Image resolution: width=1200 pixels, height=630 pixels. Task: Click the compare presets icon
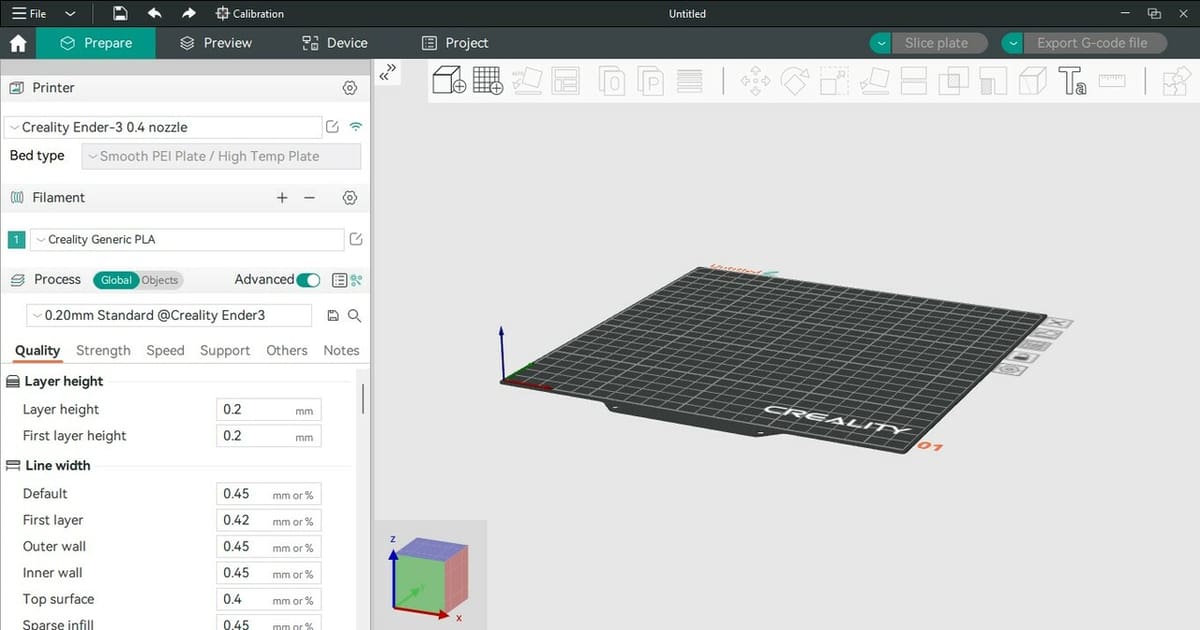click(x=356, y=280)
